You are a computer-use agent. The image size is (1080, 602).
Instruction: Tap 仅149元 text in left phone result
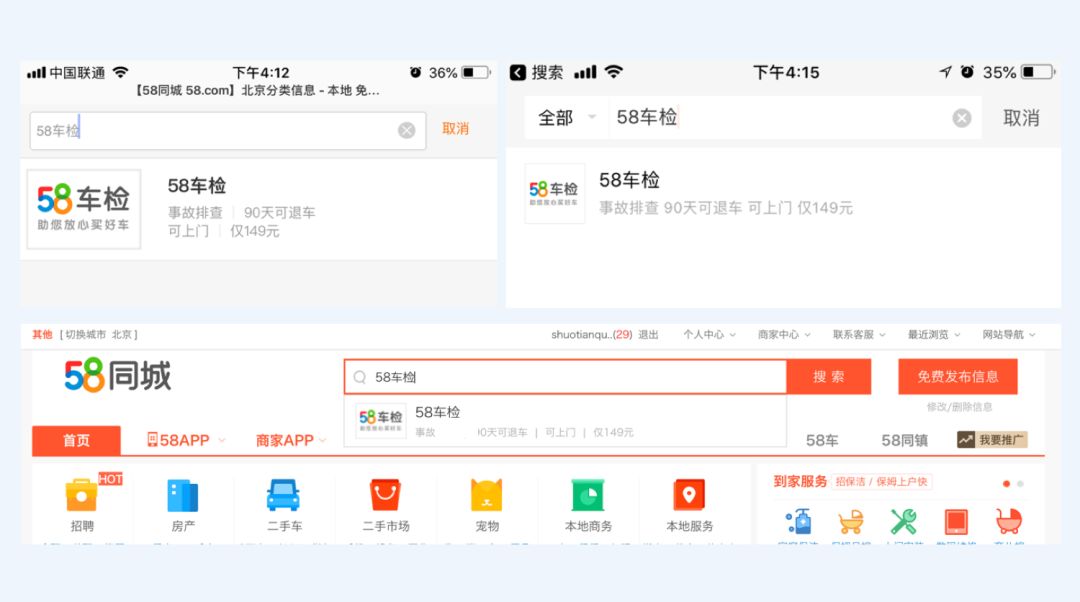tap(254, 231)
